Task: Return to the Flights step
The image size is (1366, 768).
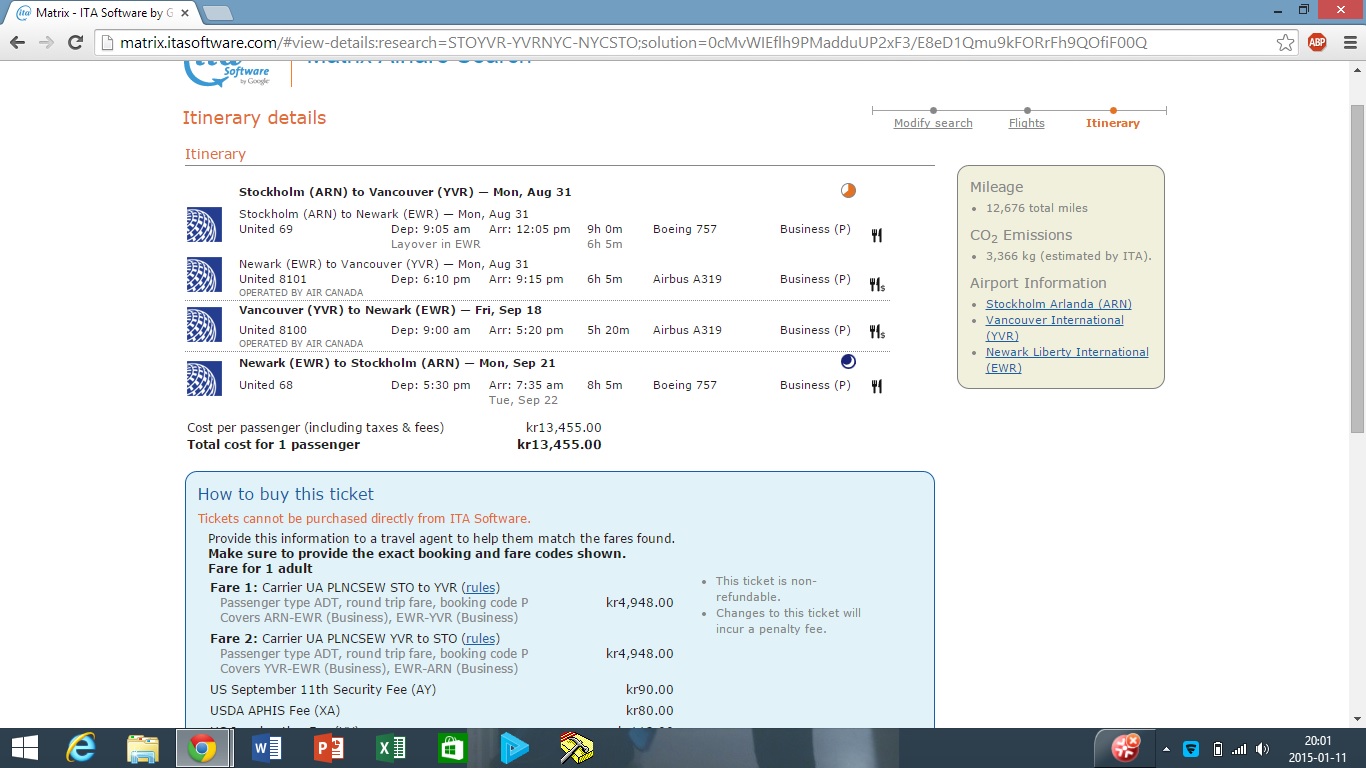Action: (x=1026, y=123)
